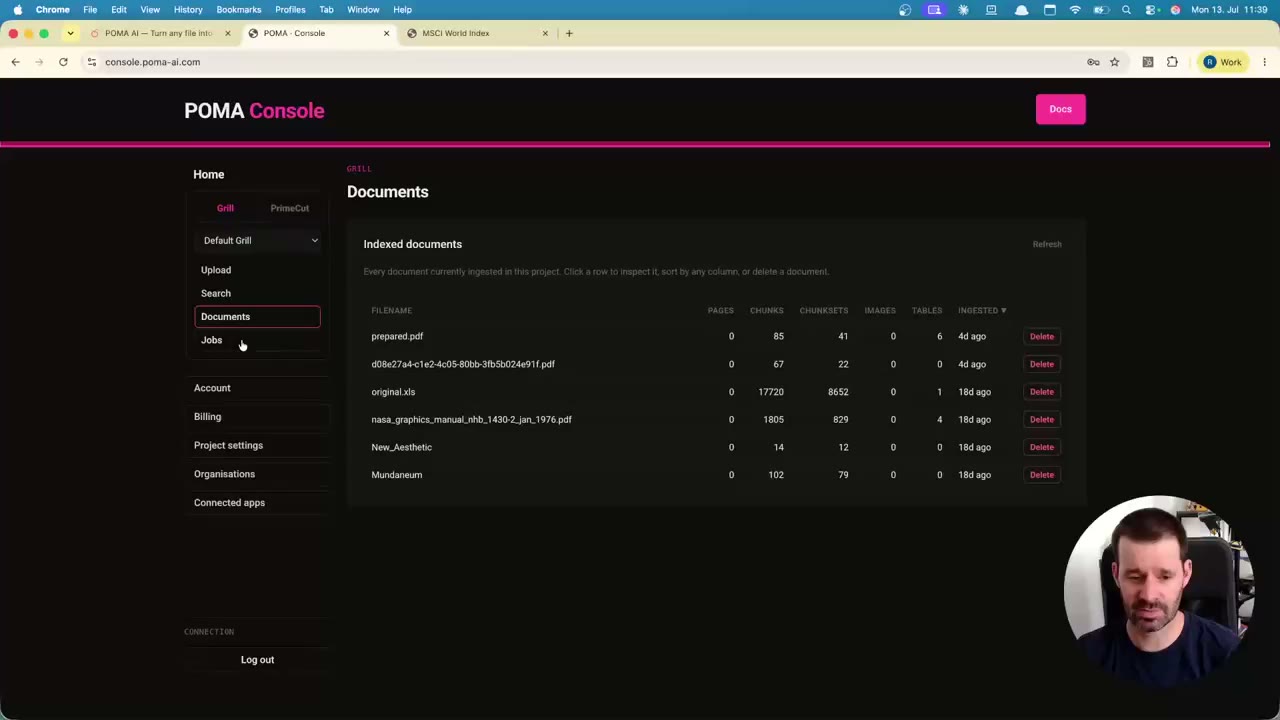Viewport: 1280px width, 720px height.
Task: Delete the nasa_graphics_manual document
Action: (1042, 420)
